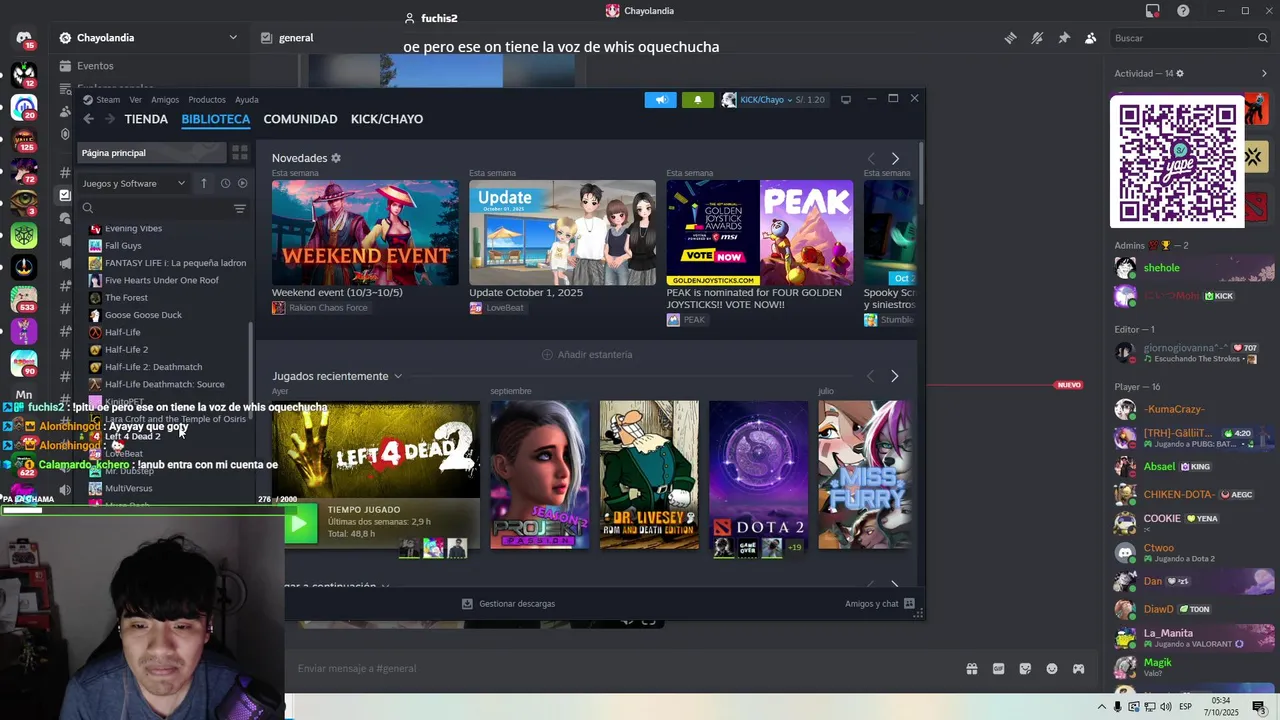Open Actividad settings gear in Discord
The width and height of the screenshot is (1280, 720).
[1180, 74]
